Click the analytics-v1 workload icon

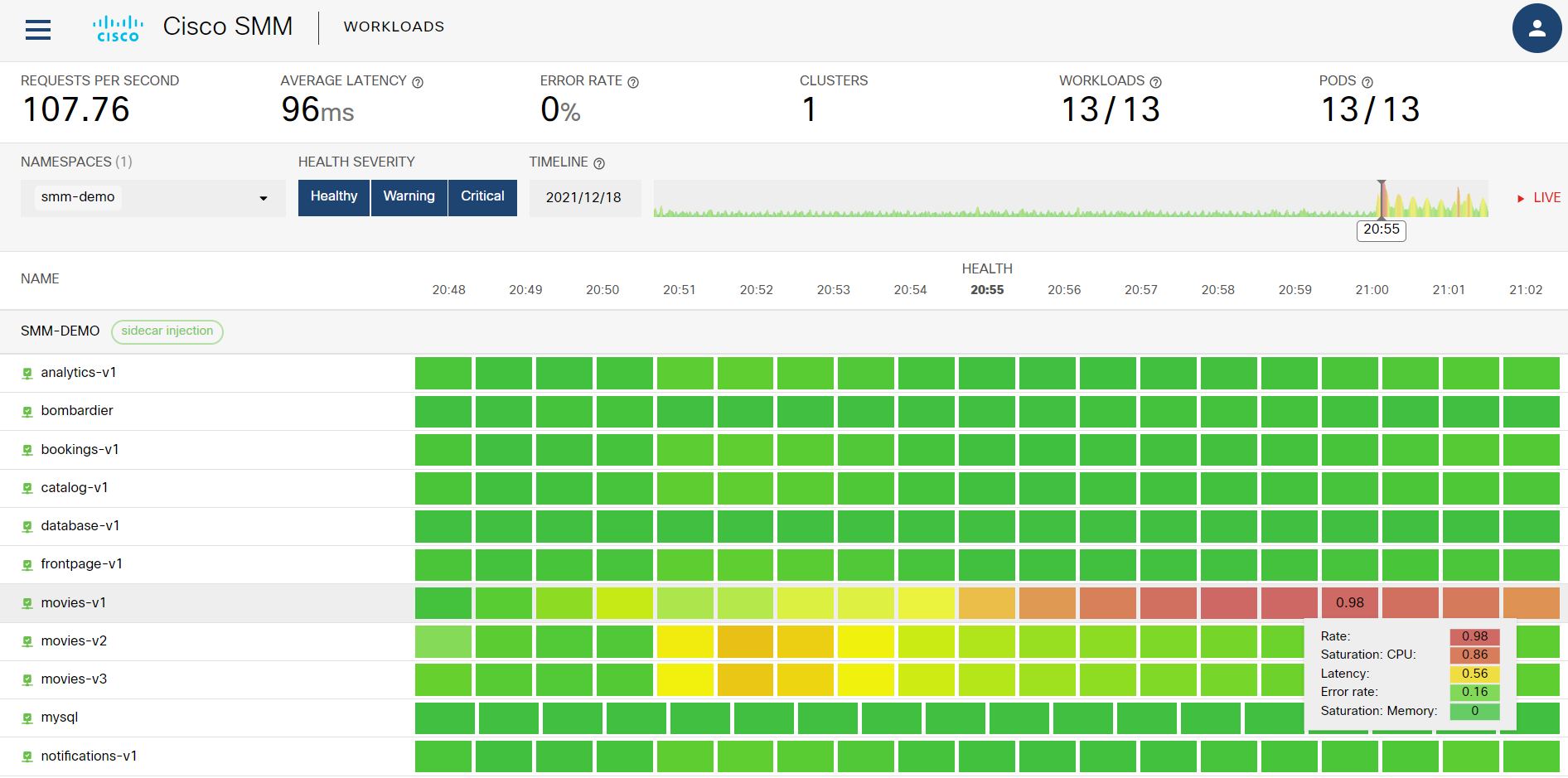pyautogui.click(x=27, y=374)
